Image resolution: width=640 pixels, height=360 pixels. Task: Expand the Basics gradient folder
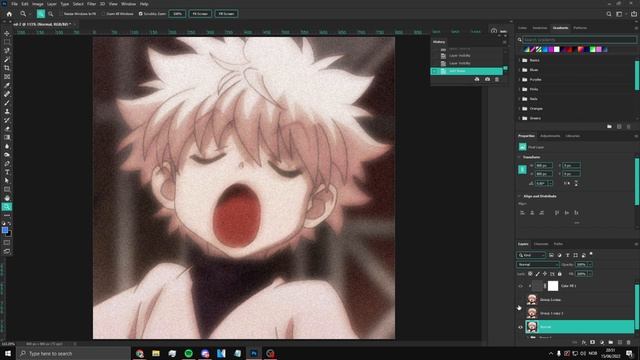click(x=520, y=60)
